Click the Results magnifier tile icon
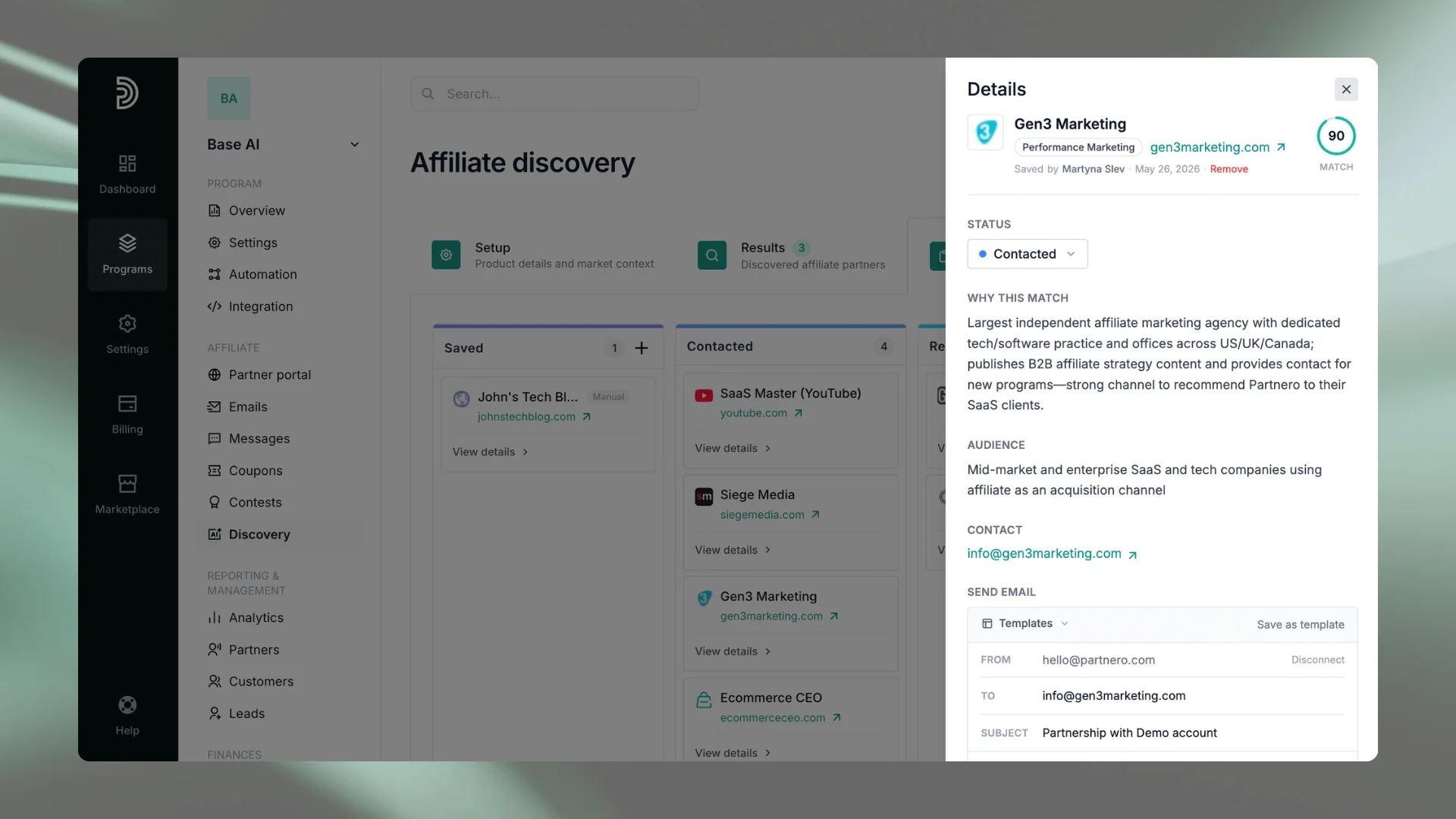The height and width of the screenshot is (819, 1456). pos(712,256)
